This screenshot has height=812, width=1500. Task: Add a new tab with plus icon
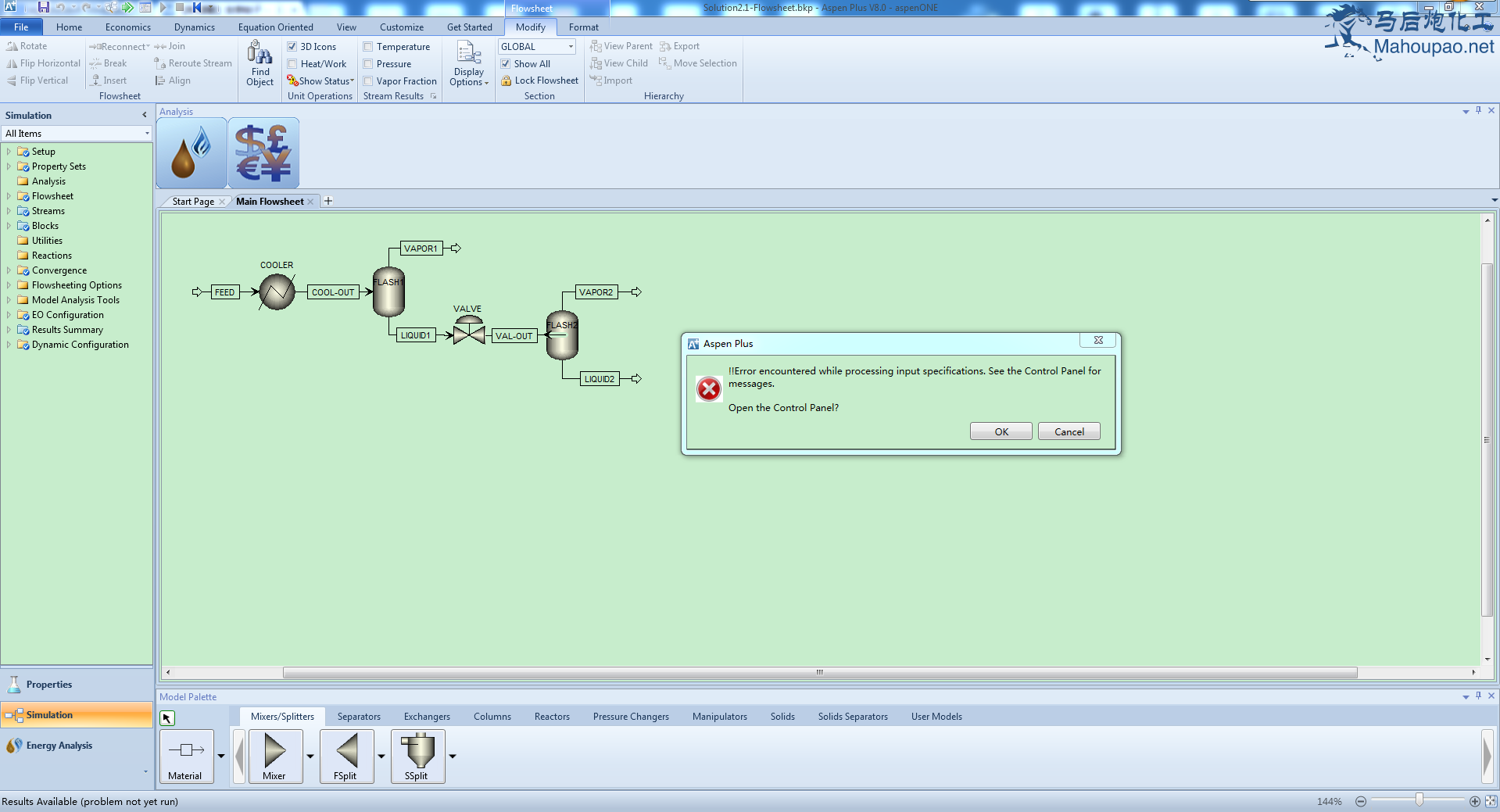tap(328, 201)
